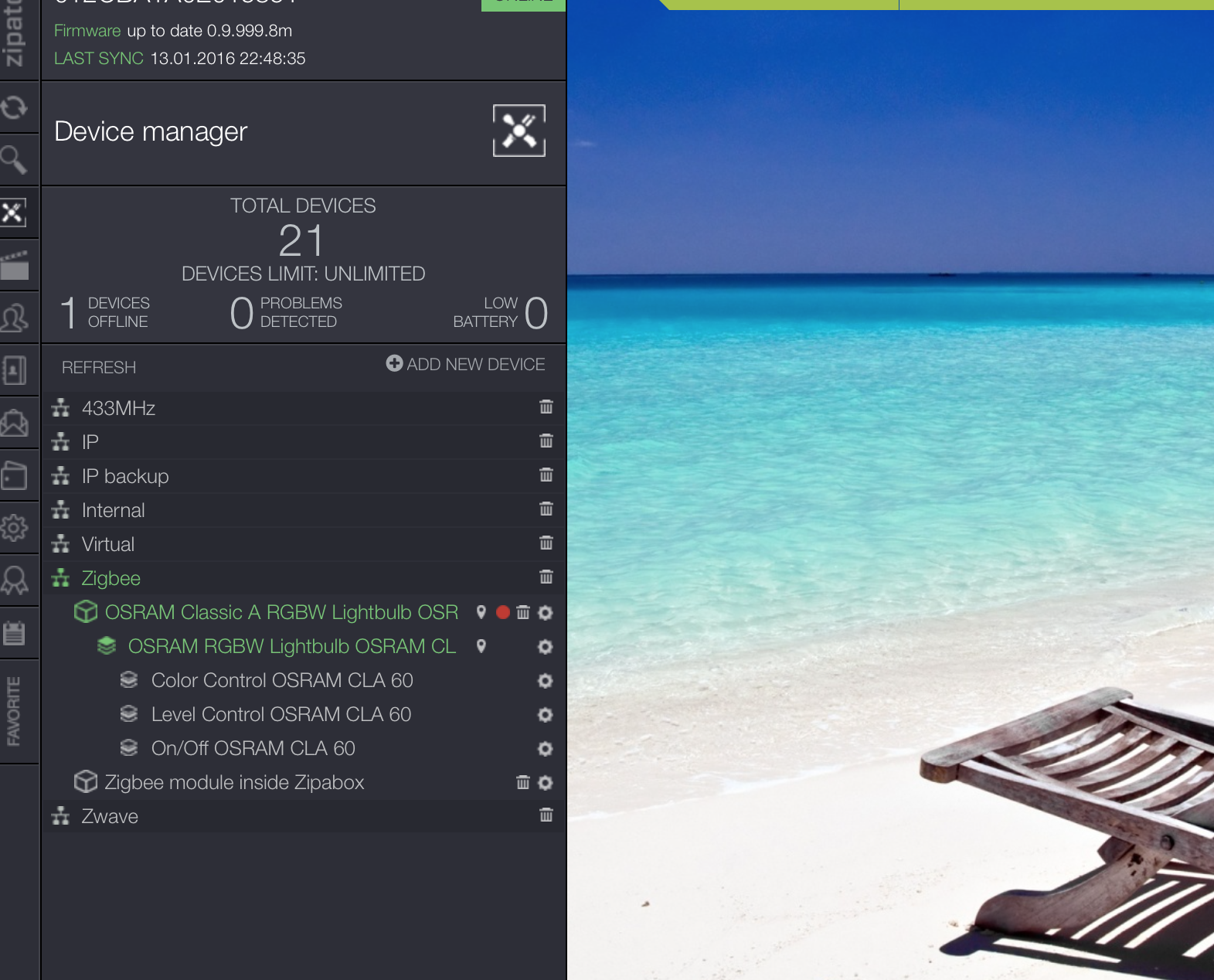Screen dimensions: 1214x980
Task: Toggle red status dot on OSRAM Classic A
Action: pos(503,613)
